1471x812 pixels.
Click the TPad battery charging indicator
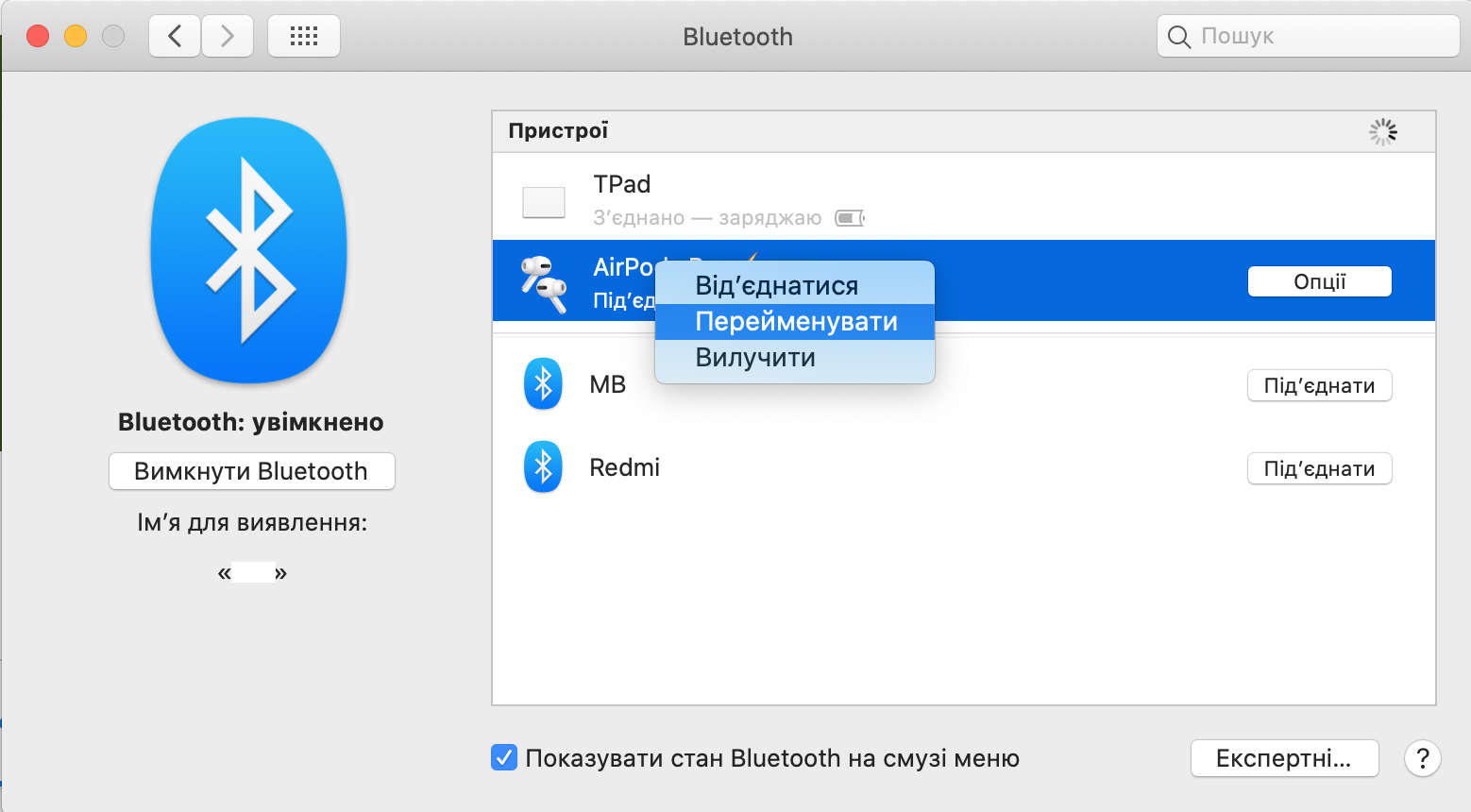pyautogui.click(x=850, y=218)
